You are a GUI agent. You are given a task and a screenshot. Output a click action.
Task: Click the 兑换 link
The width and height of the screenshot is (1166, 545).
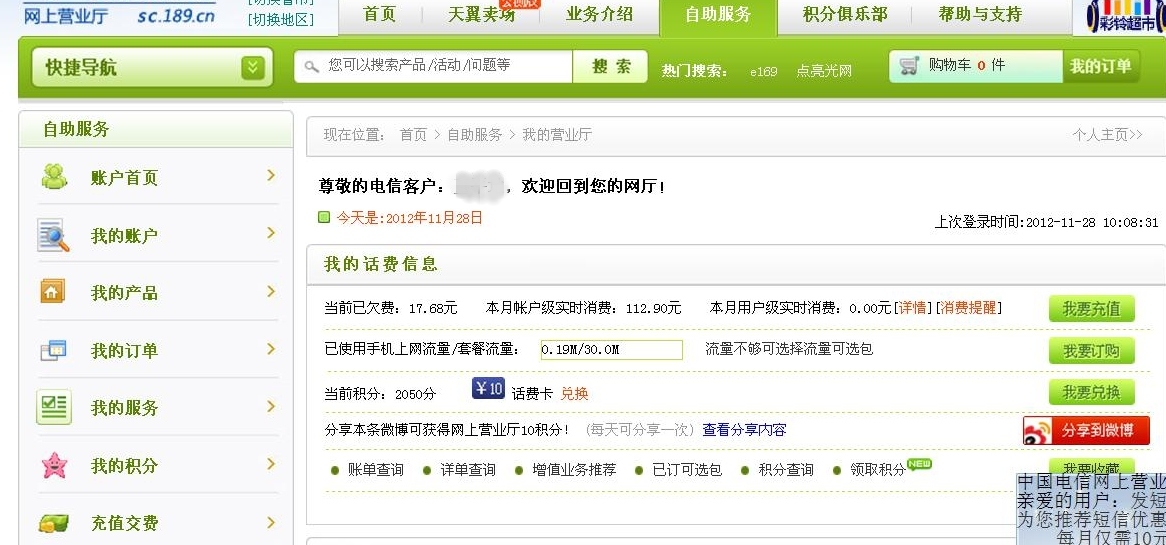574,393
